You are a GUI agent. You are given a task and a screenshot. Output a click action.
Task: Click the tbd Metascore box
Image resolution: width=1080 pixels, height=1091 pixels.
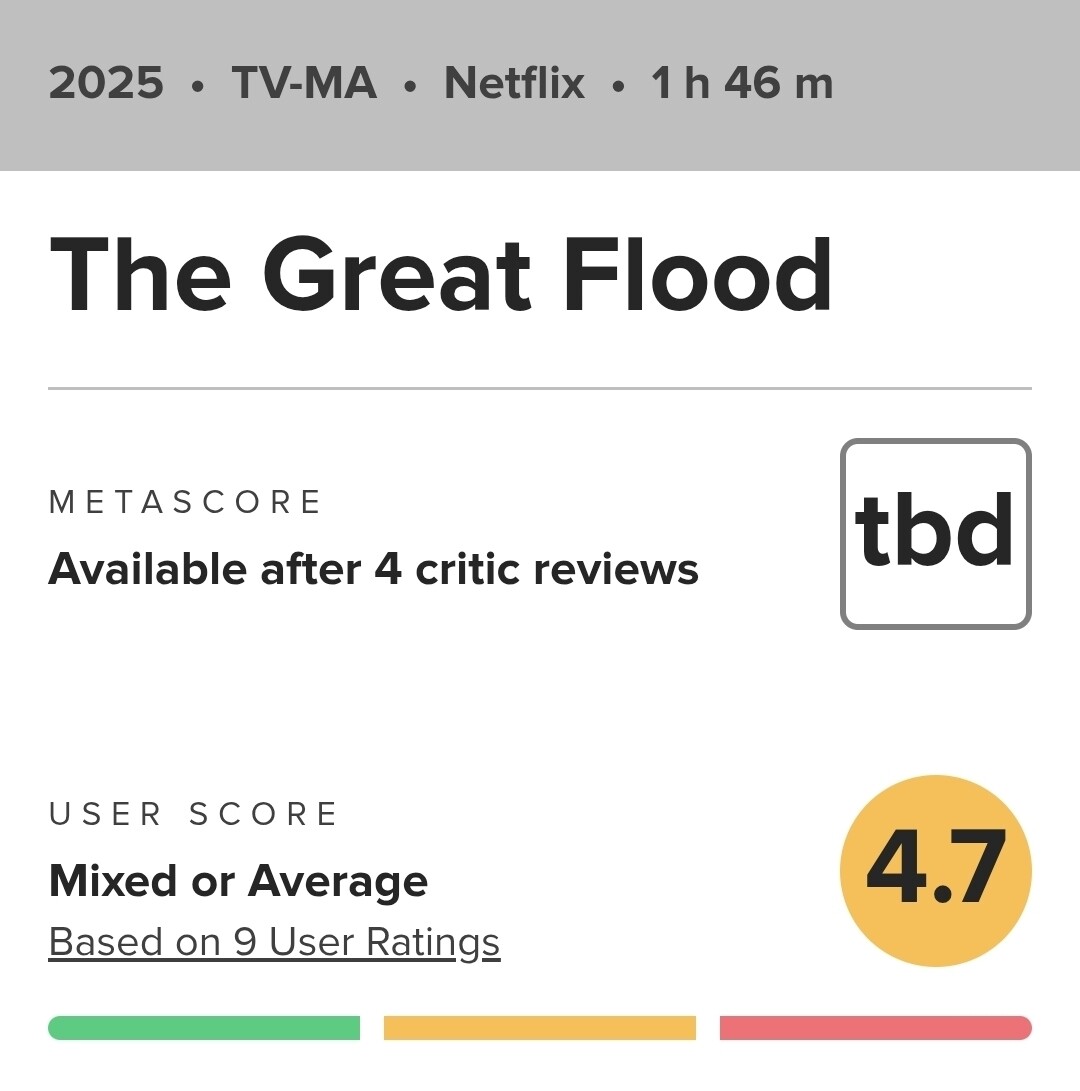click(935, 534)
